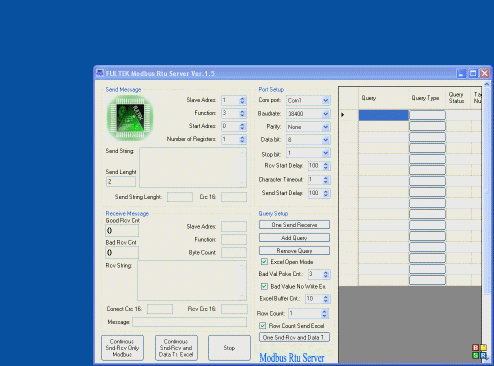Screen dimensions: 494x366
Task: Maximize the Modbus Rtu Server window
Action: pos(473,73)
